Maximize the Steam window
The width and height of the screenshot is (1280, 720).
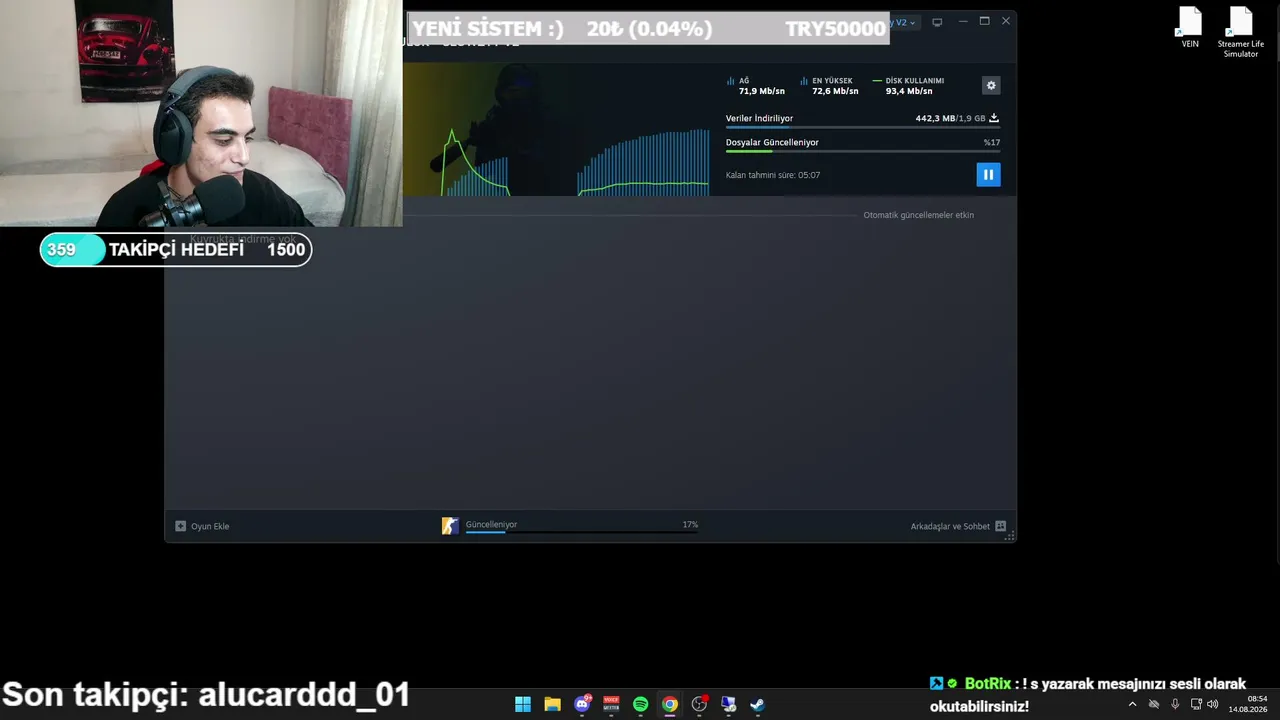click(x=984, y=21)
